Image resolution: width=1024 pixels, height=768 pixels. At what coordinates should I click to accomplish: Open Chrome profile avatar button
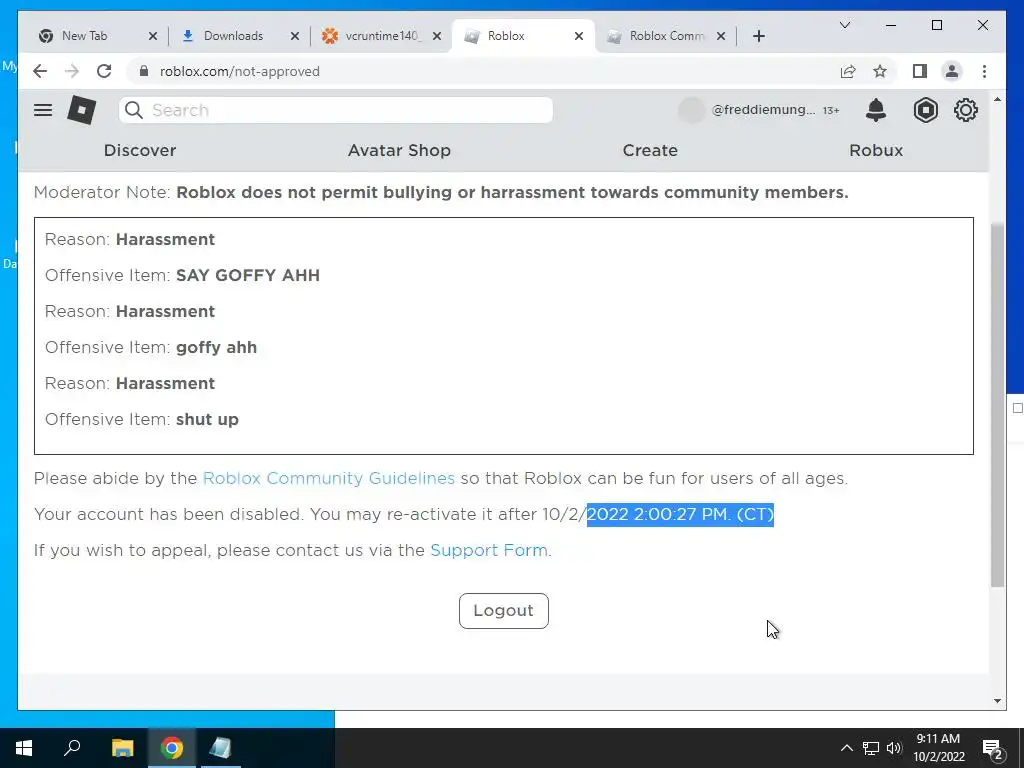[952, 71]
